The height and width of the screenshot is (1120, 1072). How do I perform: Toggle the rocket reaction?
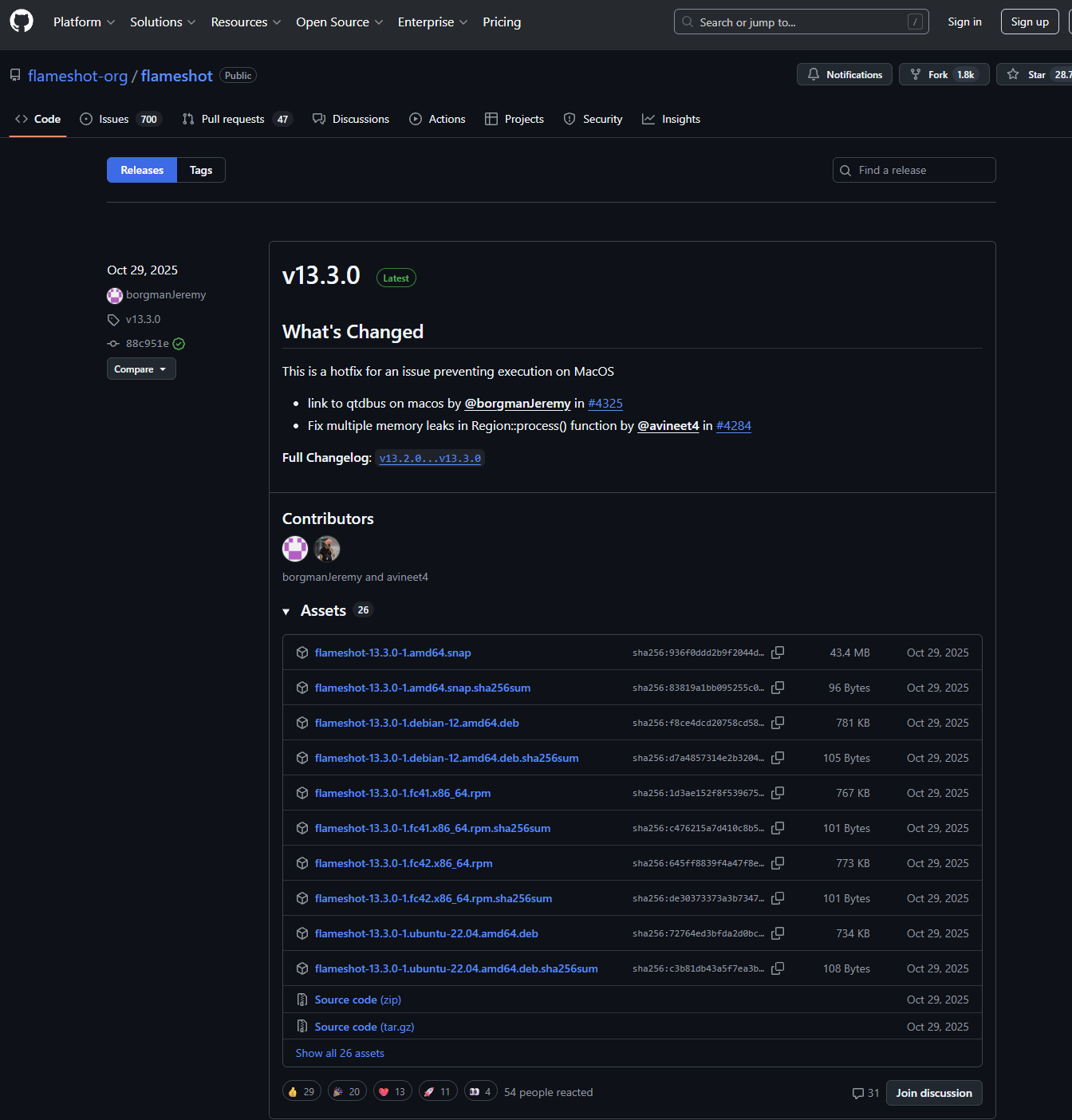pyautogui.click(x=438, y=1091)
